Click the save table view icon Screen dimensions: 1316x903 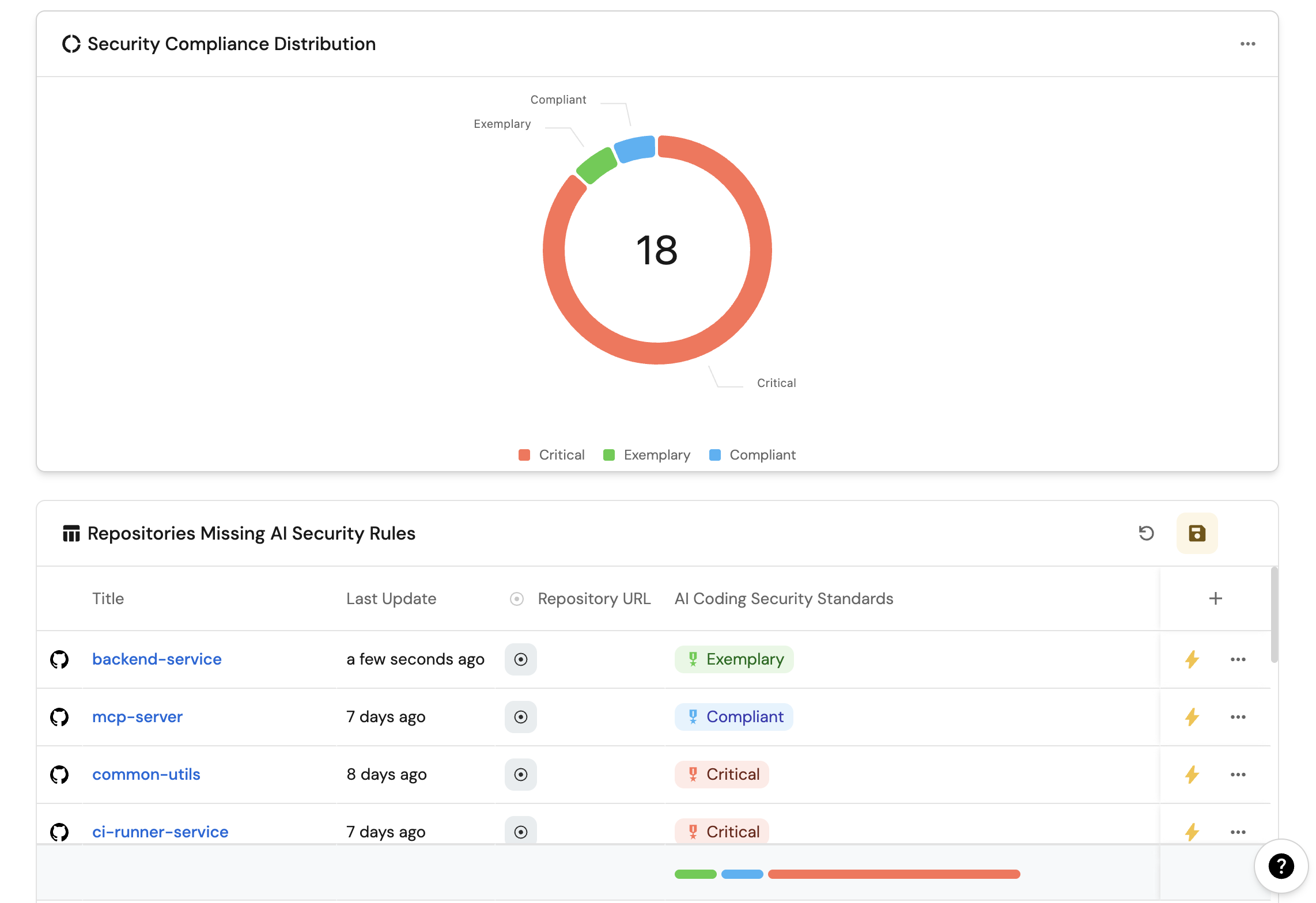click(1197, 533)
